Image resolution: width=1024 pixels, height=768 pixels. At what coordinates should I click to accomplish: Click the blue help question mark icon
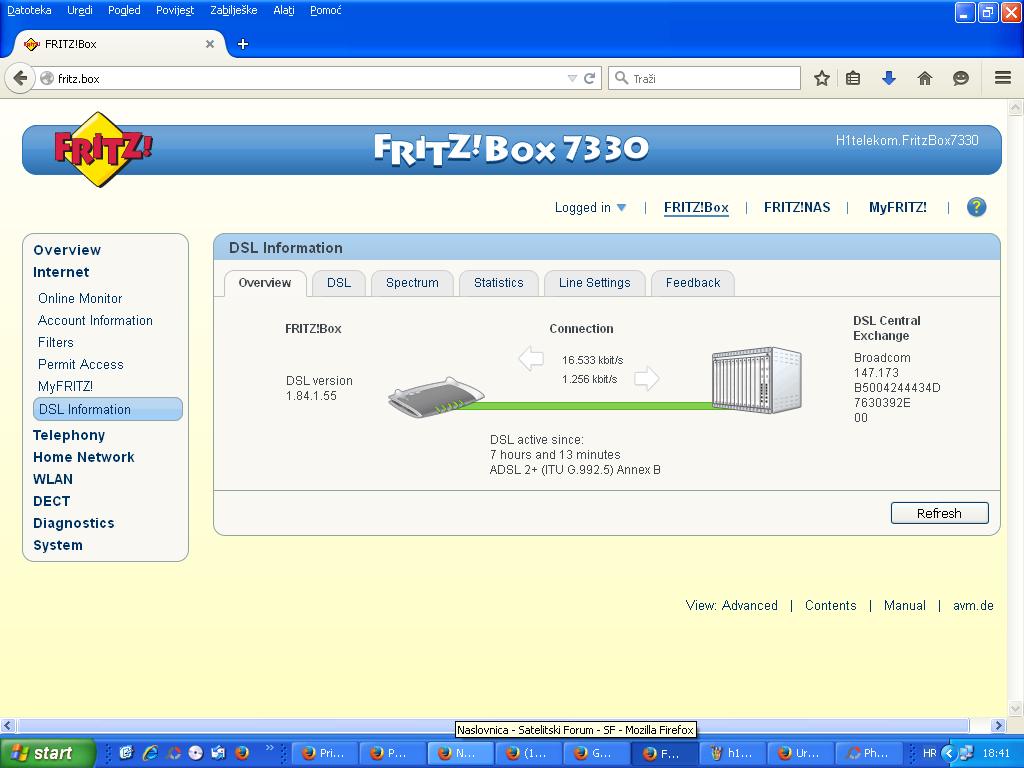pos(976,207)
